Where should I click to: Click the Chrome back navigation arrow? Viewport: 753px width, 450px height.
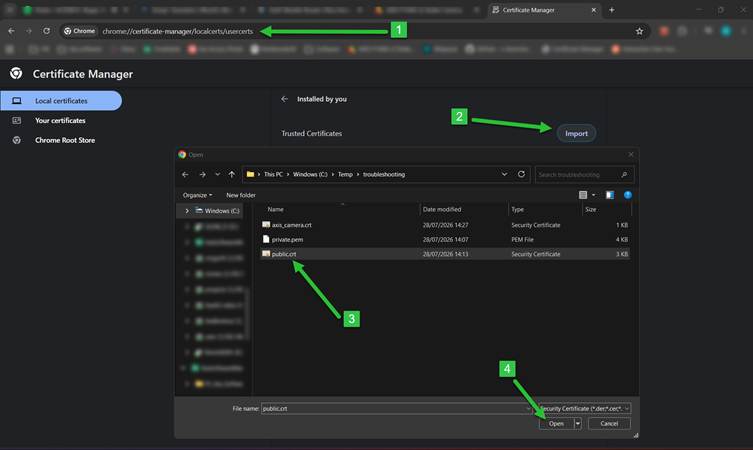[x=11, y=31]
